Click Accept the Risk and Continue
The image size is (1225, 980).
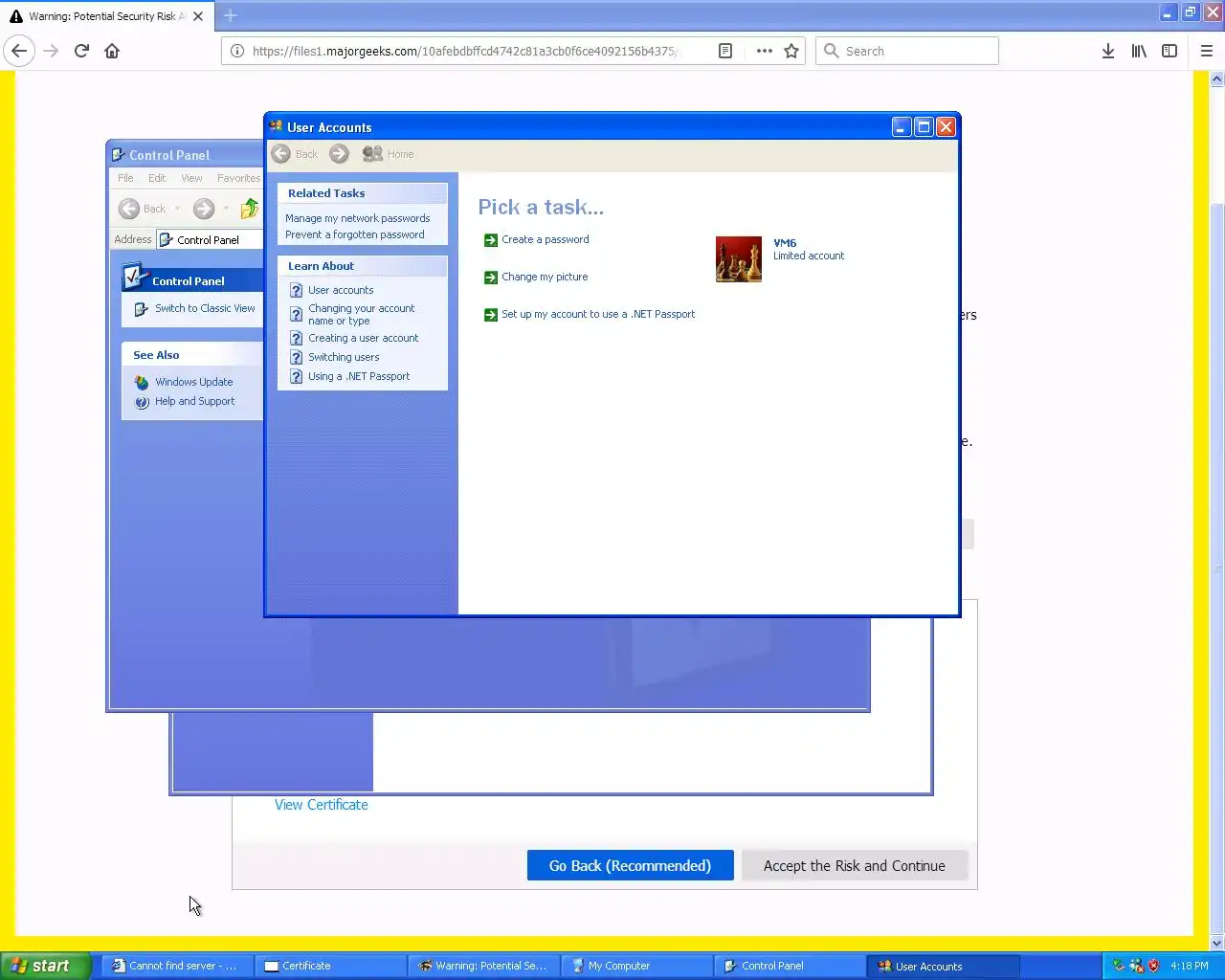click(x=854, y=865)
